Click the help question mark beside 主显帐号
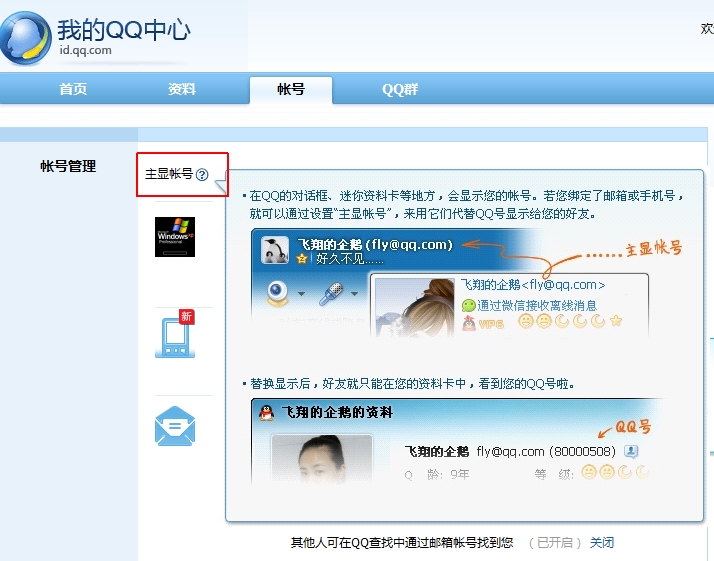This screenshot has height=561, width=714. coord(202,174)
